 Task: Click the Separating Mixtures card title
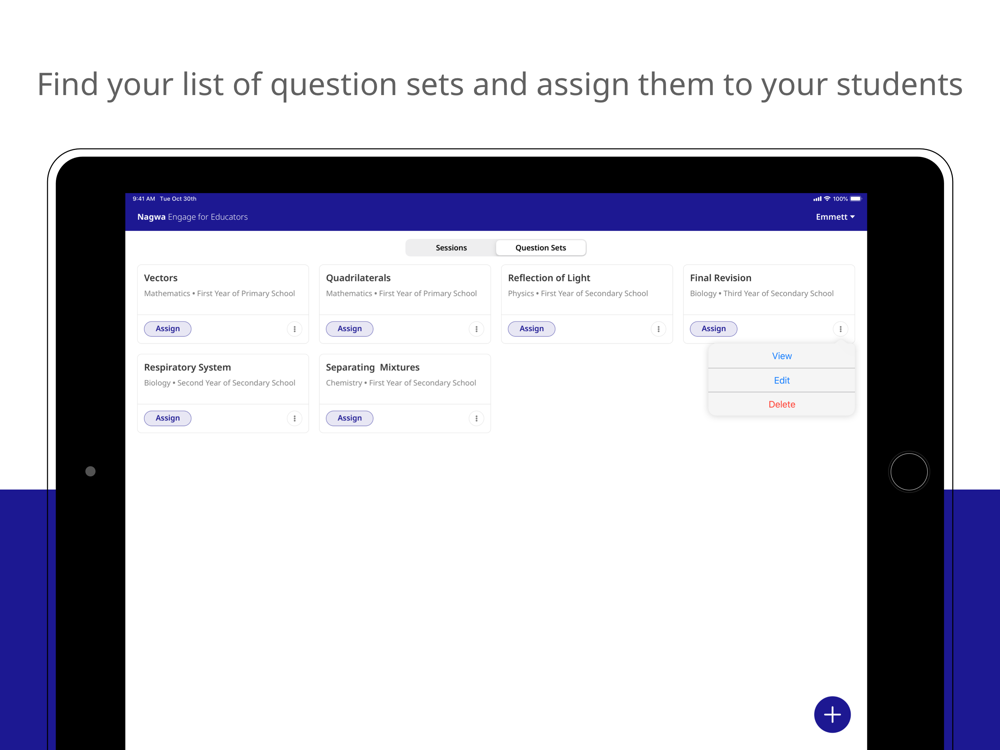pyautogui.click(x=372, y=367)
